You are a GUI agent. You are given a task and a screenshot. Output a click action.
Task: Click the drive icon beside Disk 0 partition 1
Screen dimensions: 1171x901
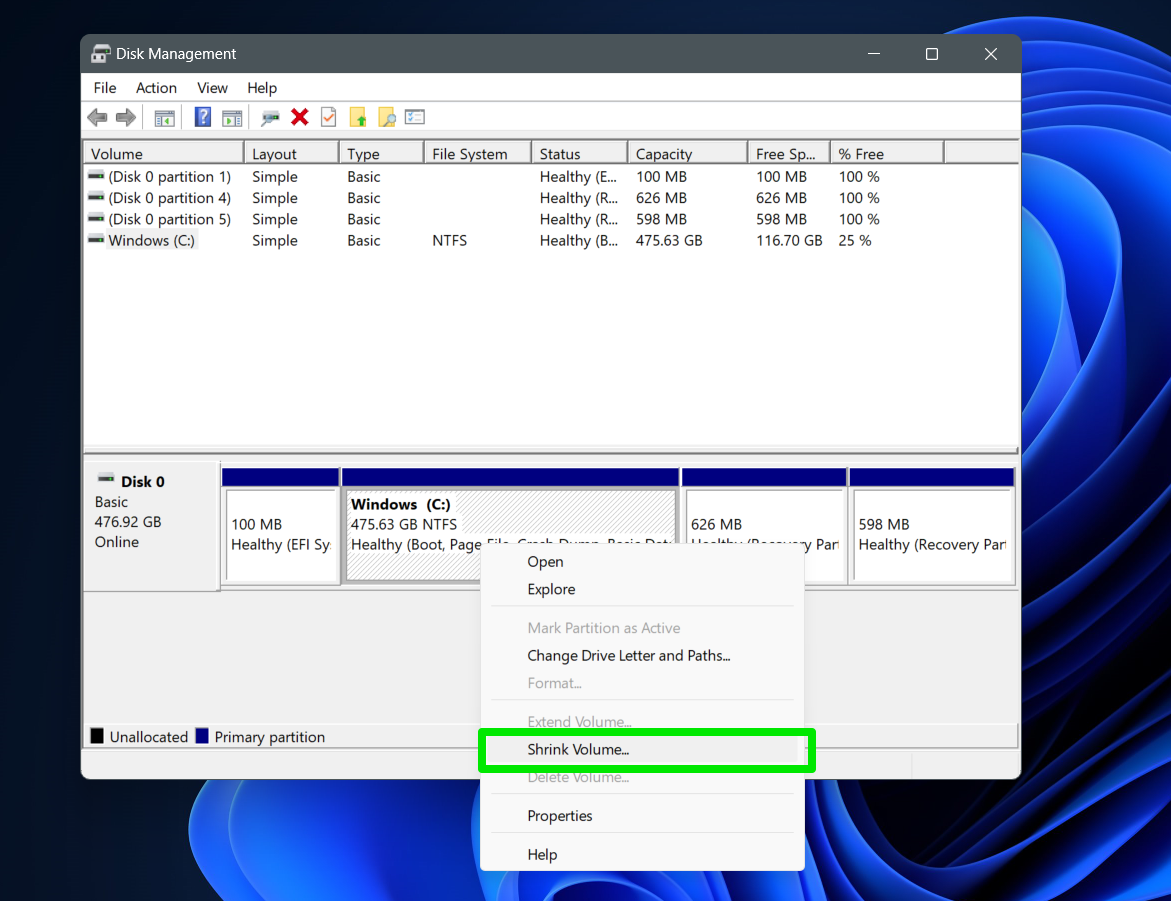pyautogui.click(x=96, y=176)
